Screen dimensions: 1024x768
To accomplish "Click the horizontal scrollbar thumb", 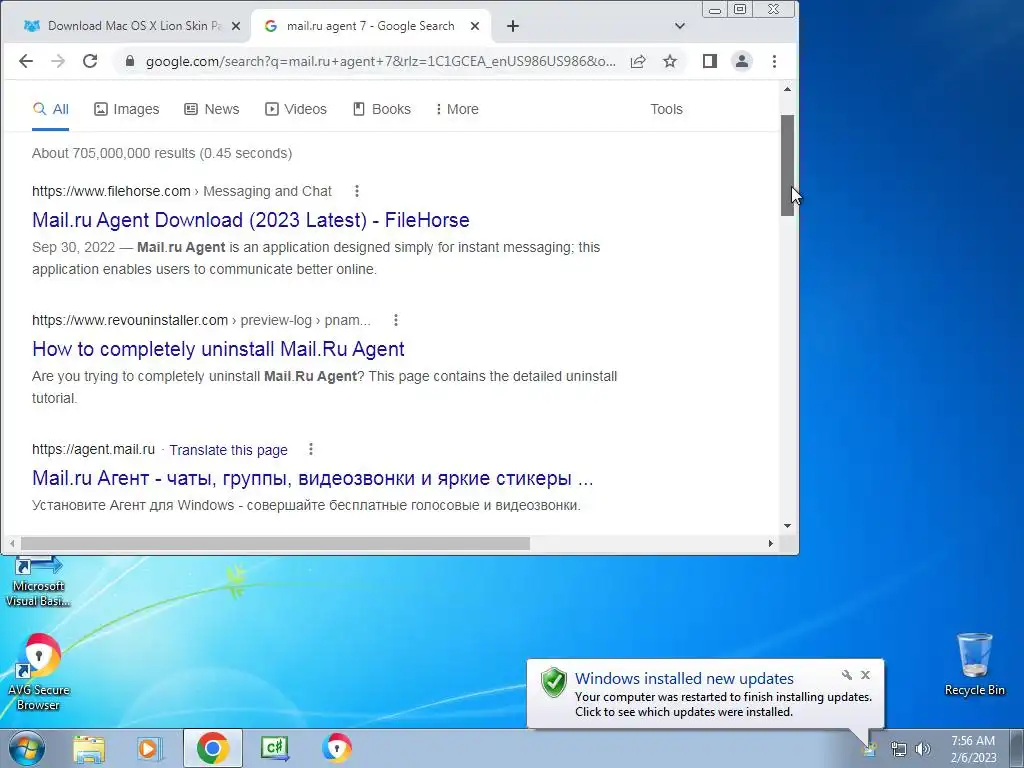I will pyautogui.click(x=275, y=543).
